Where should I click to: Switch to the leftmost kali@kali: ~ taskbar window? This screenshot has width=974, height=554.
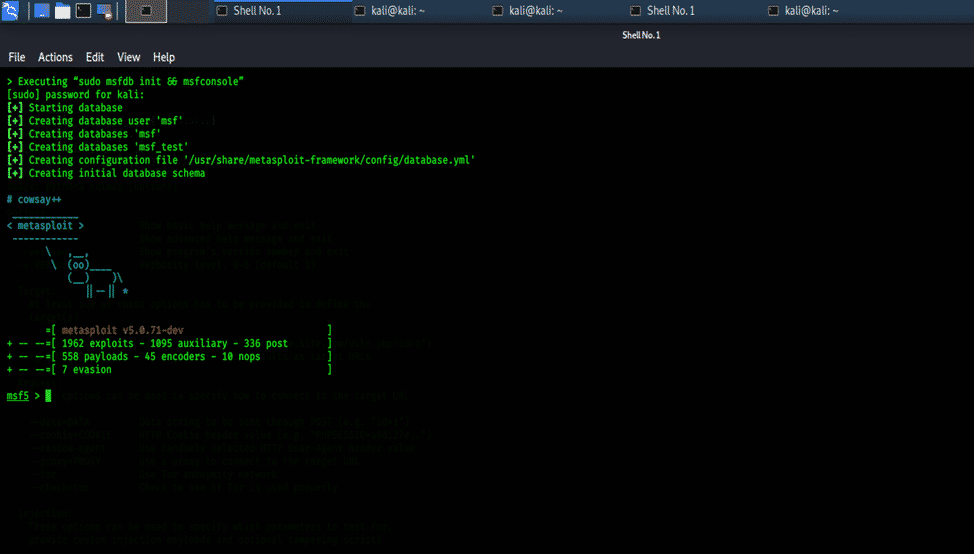[x=390, y=11]
